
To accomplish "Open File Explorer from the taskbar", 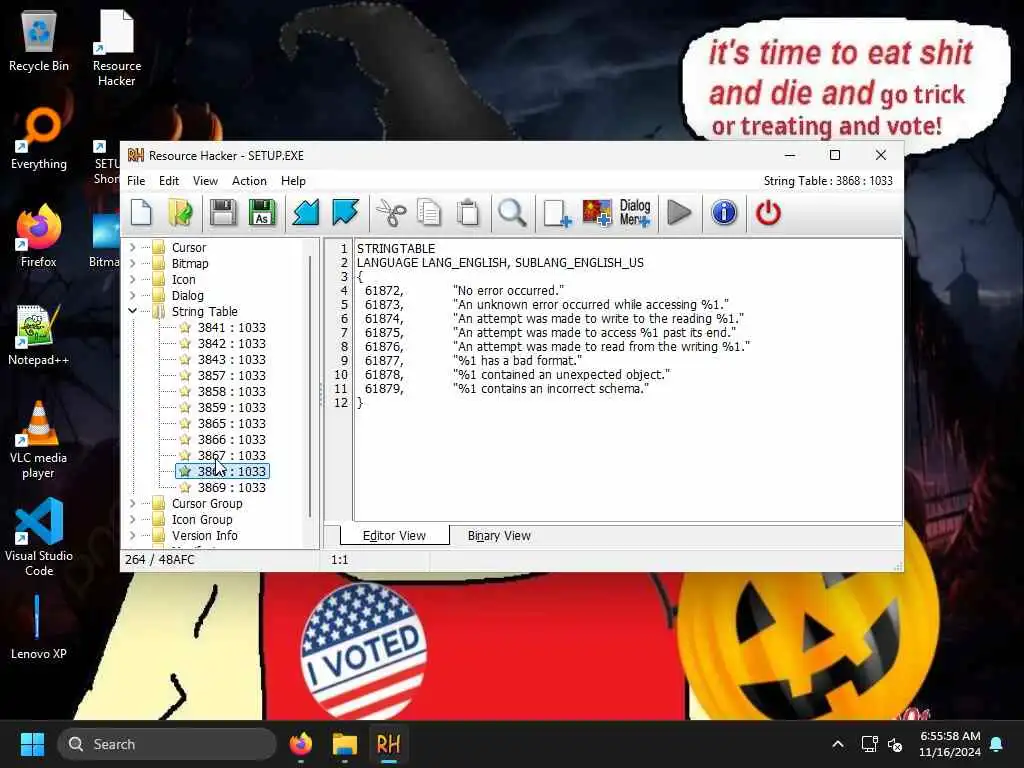I will [x=344, y=744].
